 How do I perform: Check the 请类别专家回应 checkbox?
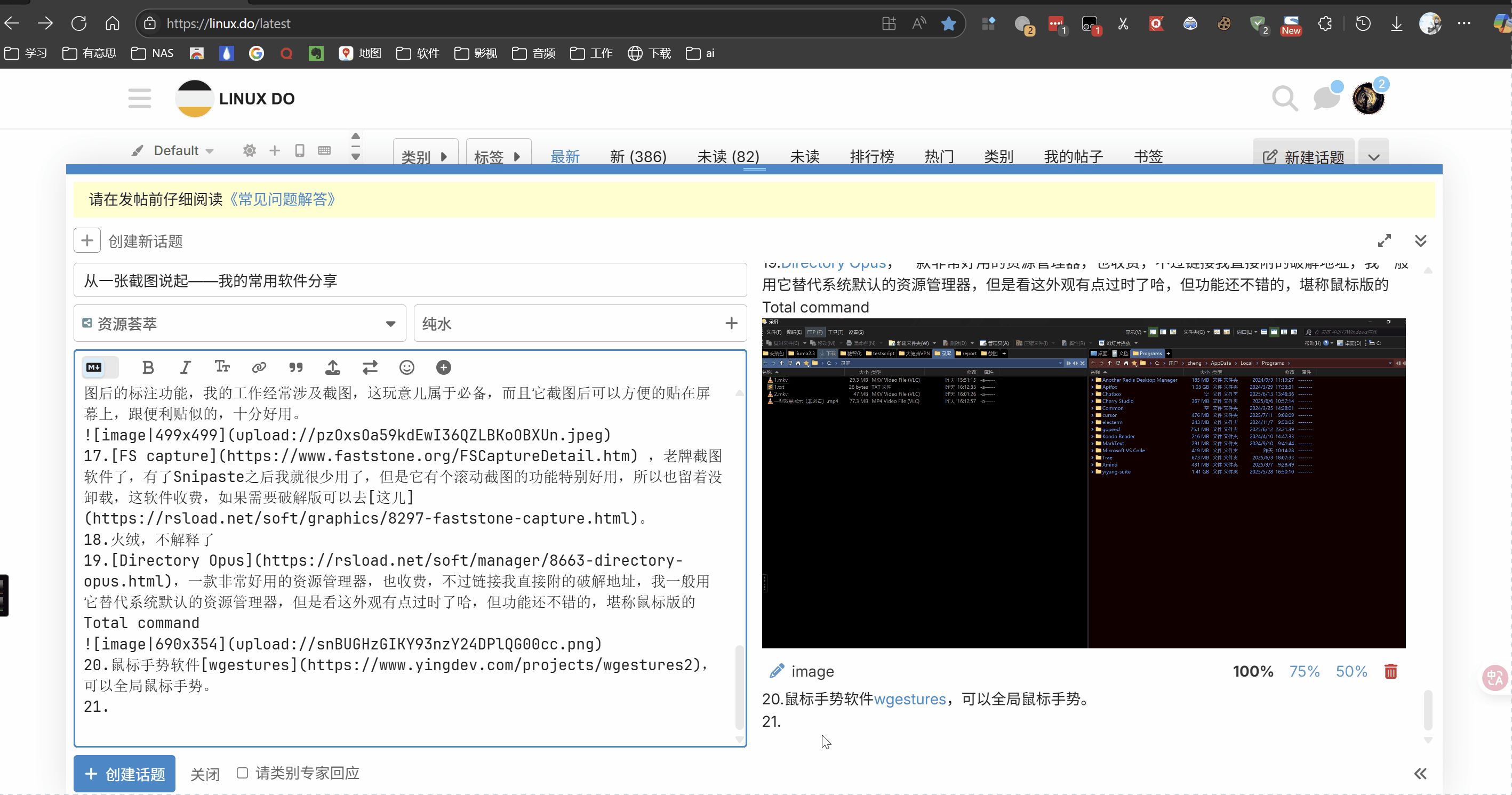click(243, 773)
